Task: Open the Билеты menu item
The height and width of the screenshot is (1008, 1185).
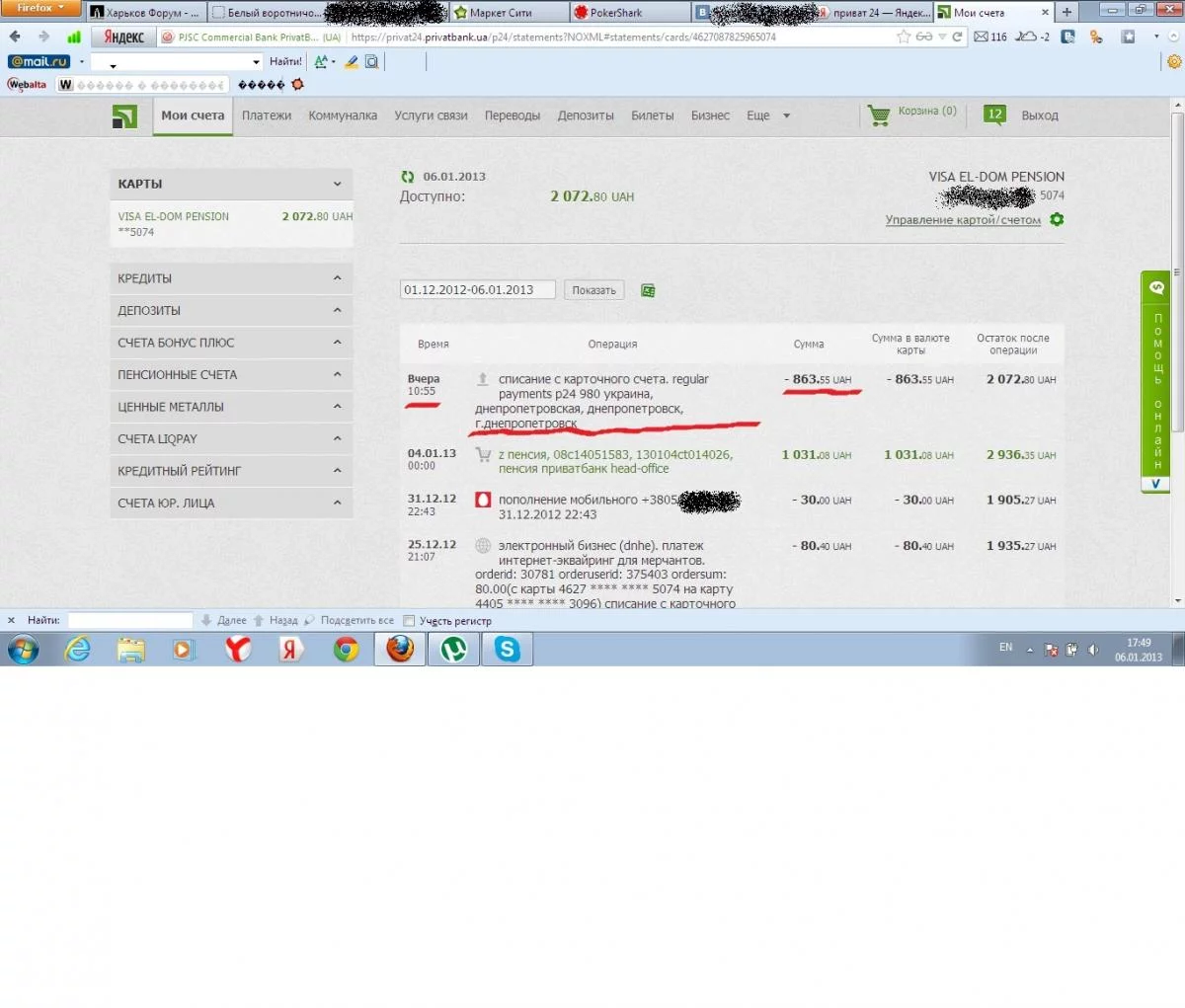Action: click(653, 116)
